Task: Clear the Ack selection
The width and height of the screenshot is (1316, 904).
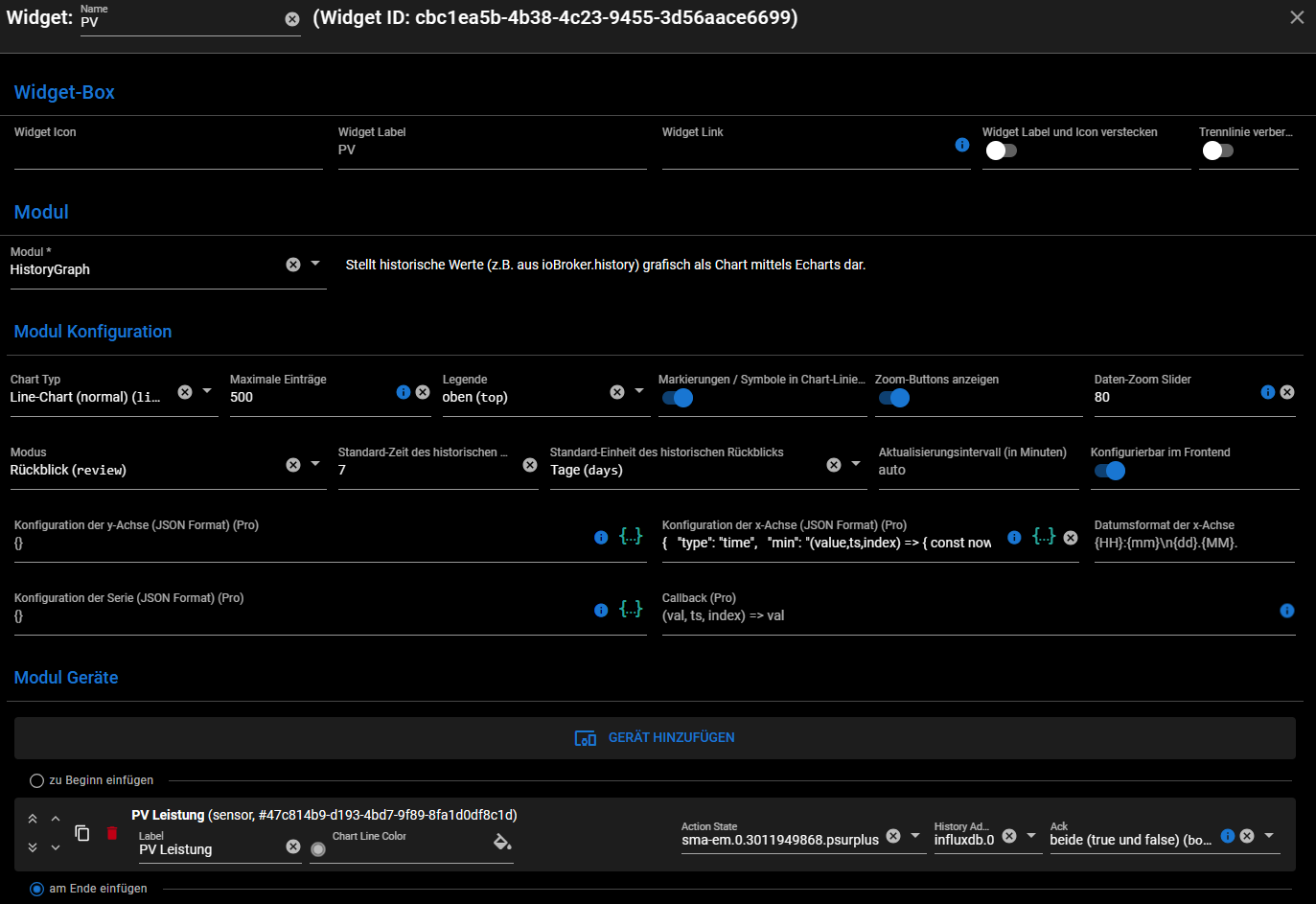Action: click(x=1247, y=836)
